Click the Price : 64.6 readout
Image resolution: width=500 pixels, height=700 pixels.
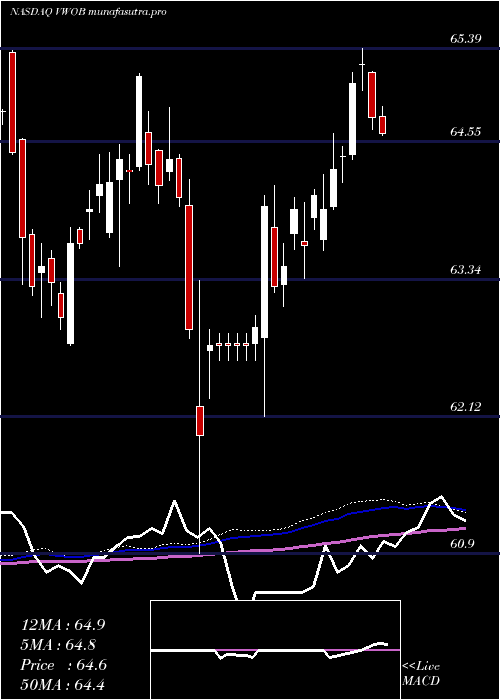(63, 665)
